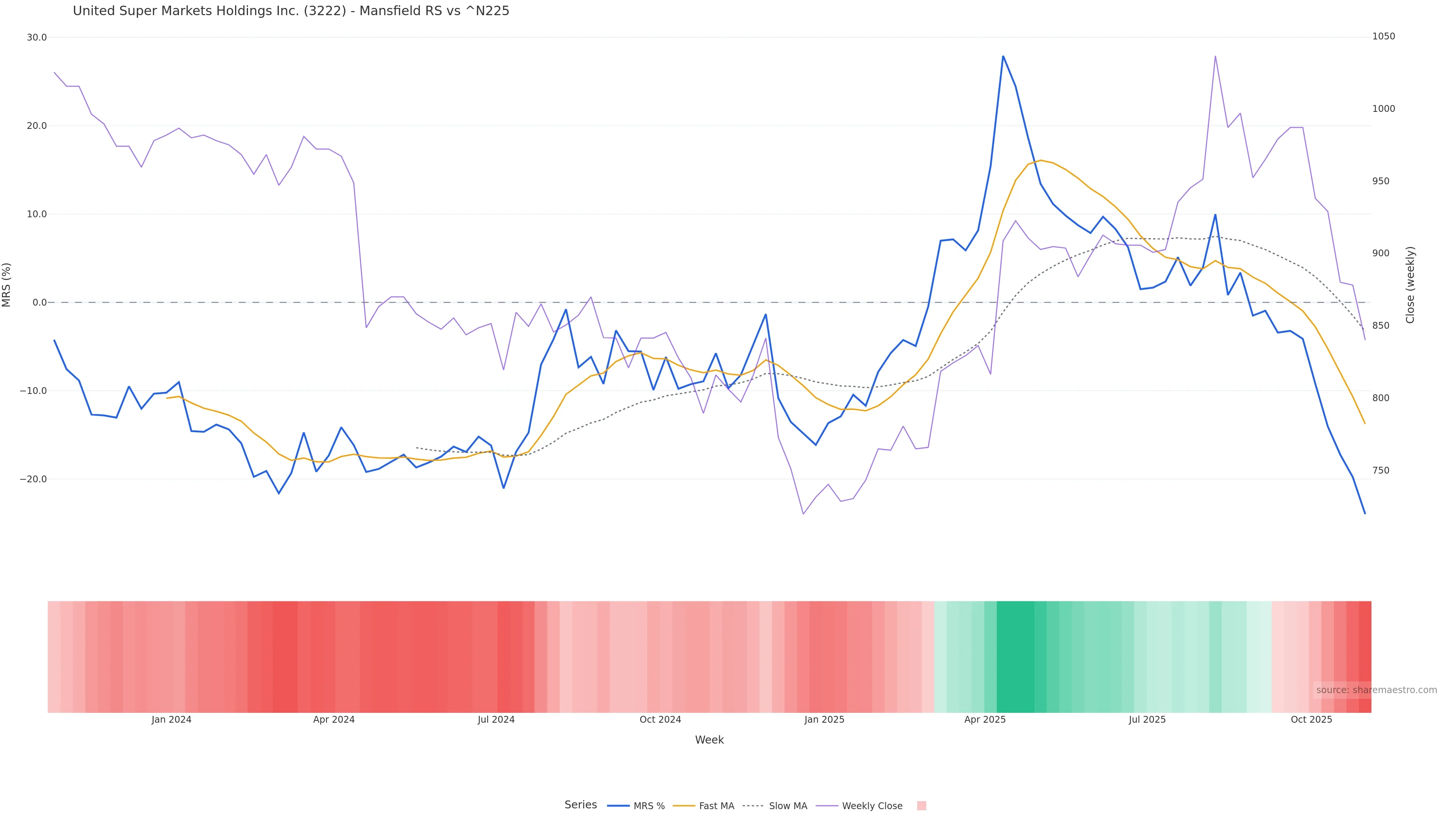Select the "Jul 2024" x-axis tick label
This screenshot has height=819, width=1456.
[496, 720]
